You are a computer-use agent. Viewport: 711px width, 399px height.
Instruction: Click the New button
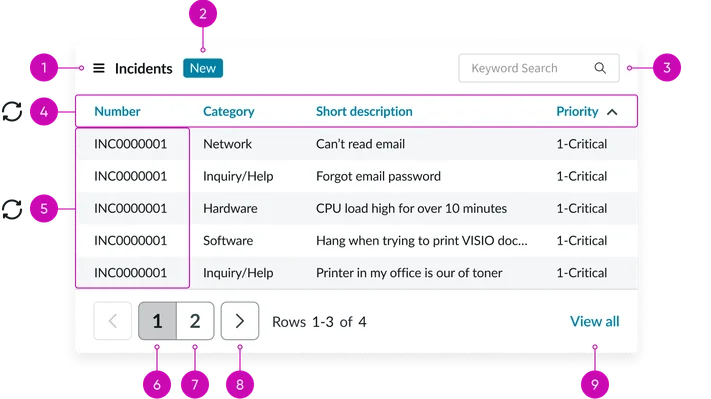[203, 68]
